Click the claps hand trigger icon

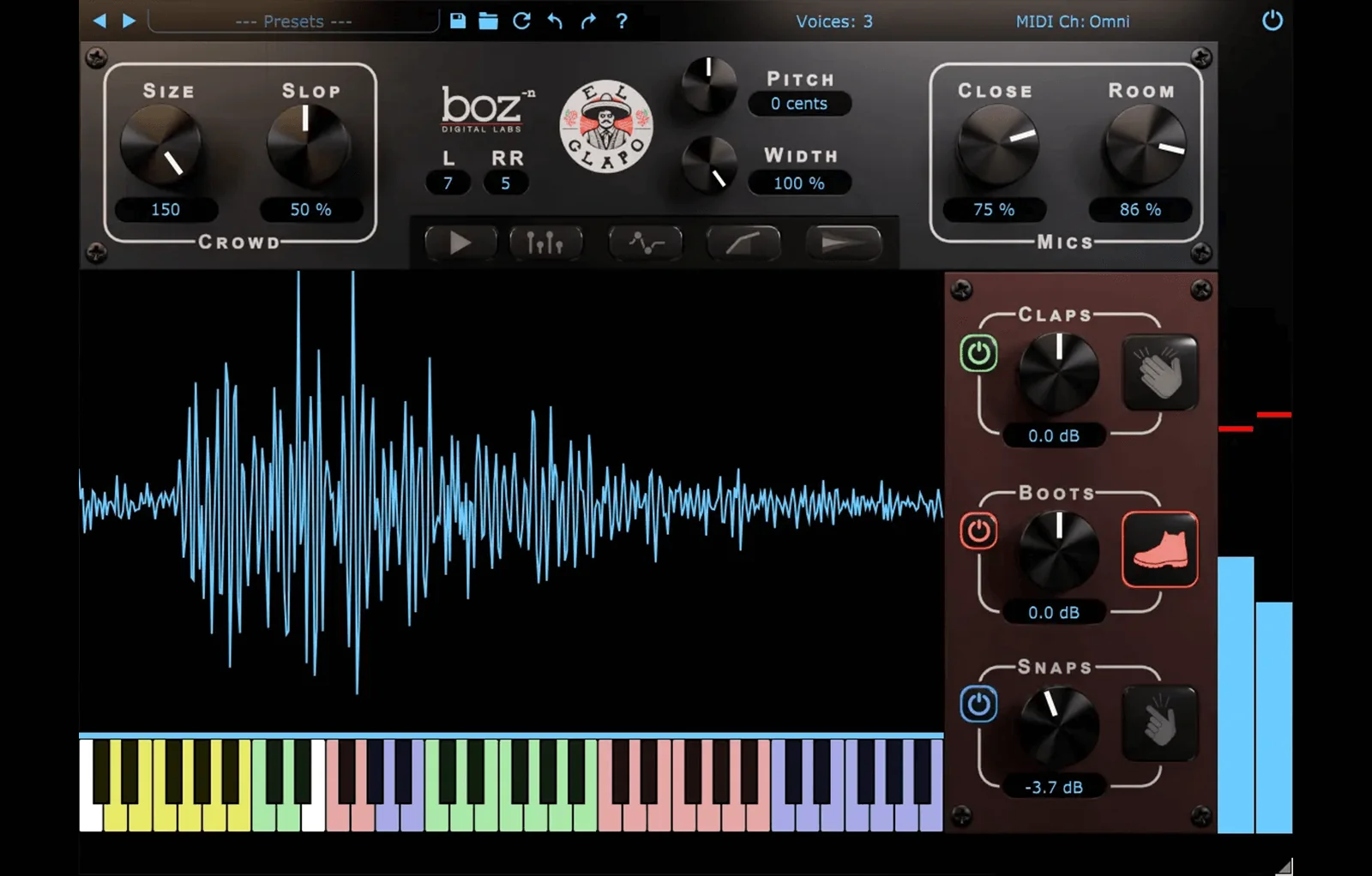point(1159,373)
